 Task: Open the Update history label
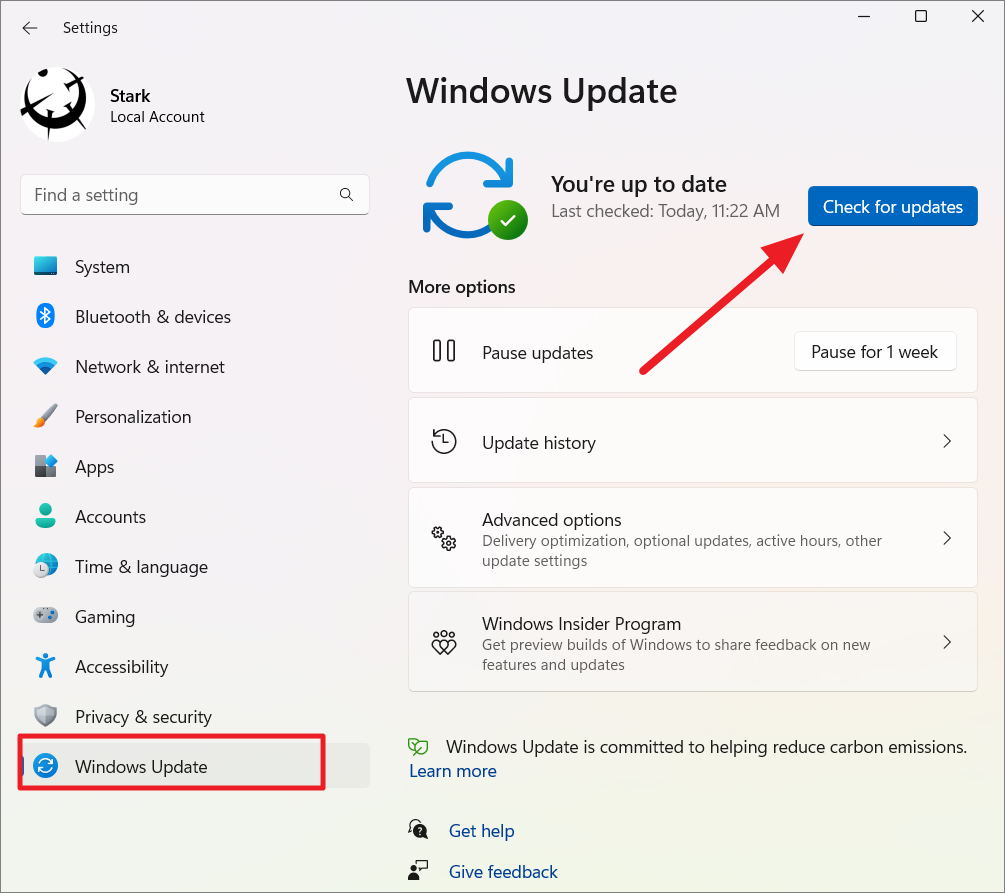538,443
